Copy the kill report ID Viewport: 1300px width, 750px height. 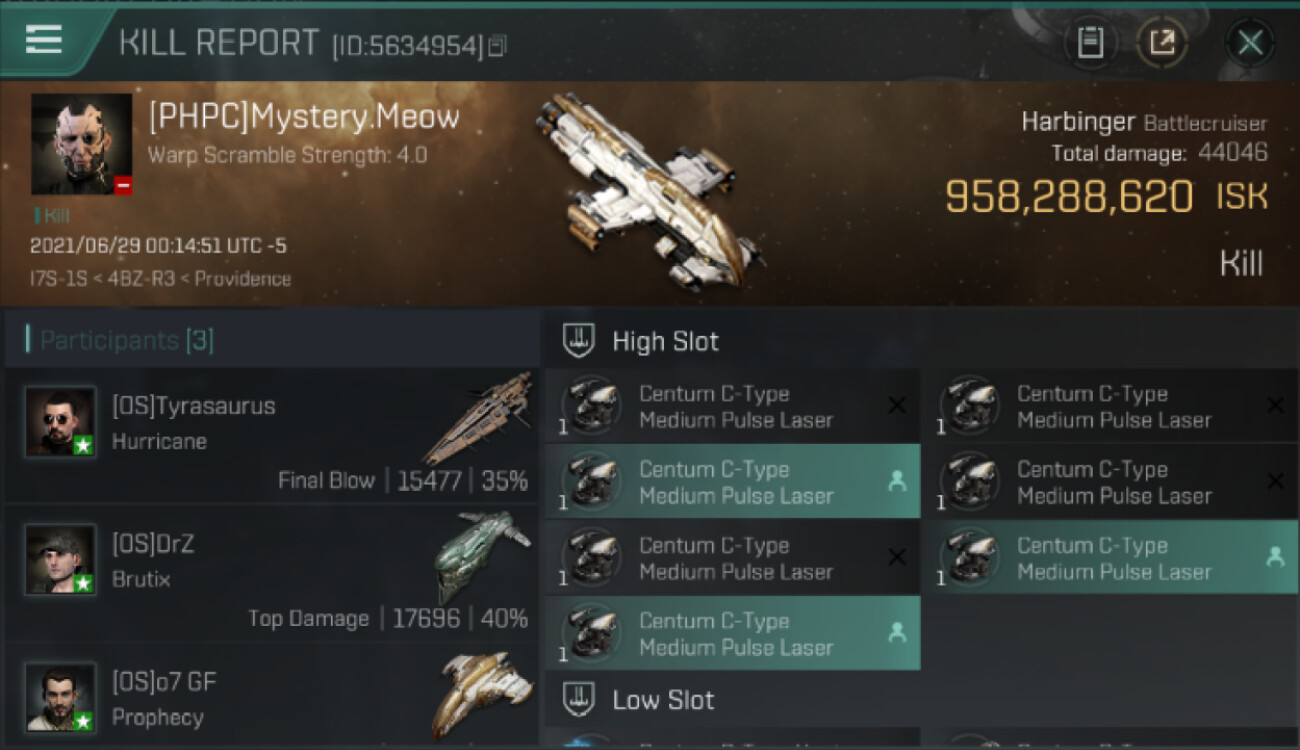pos(497,45)
